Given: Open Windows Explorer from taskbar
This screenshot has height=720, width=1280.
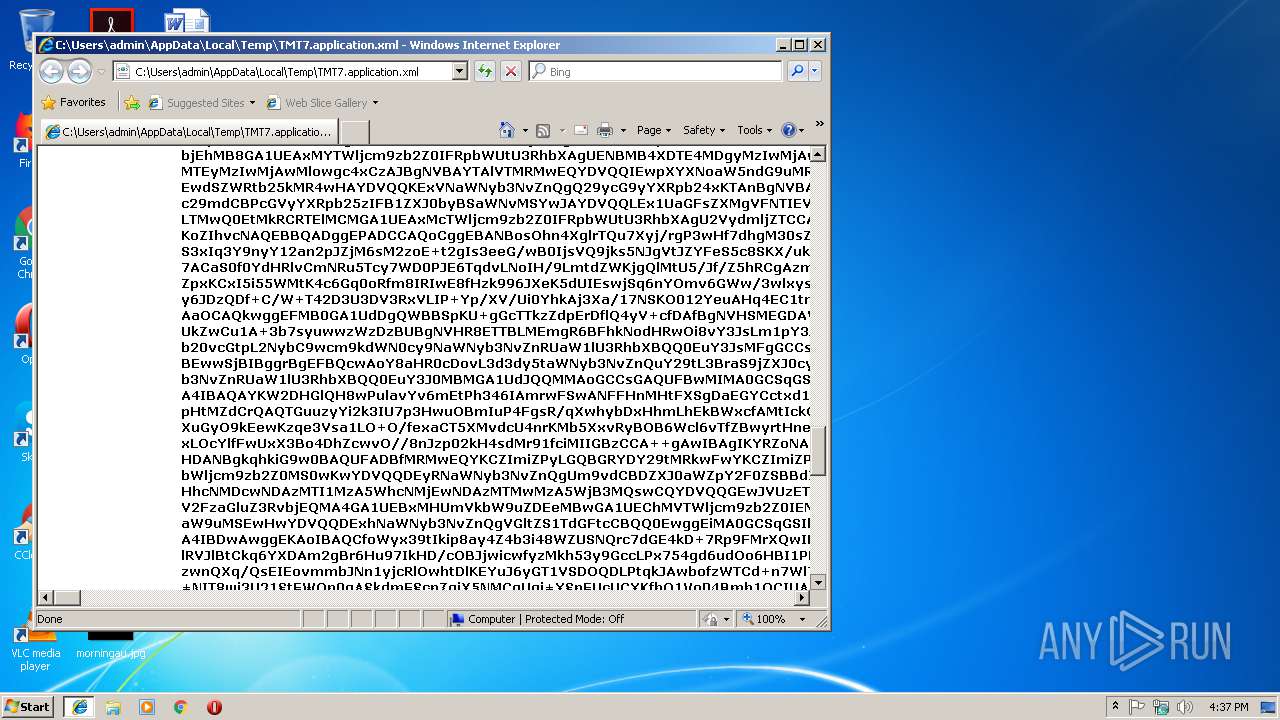Looking at the screenshot, I should (113, 706).
